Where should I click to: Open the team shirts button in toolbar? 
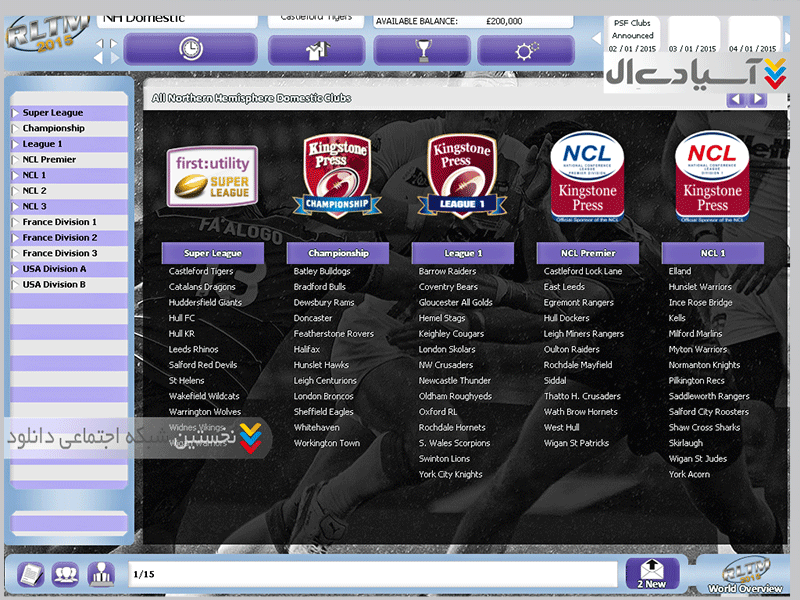coord(316,49)
